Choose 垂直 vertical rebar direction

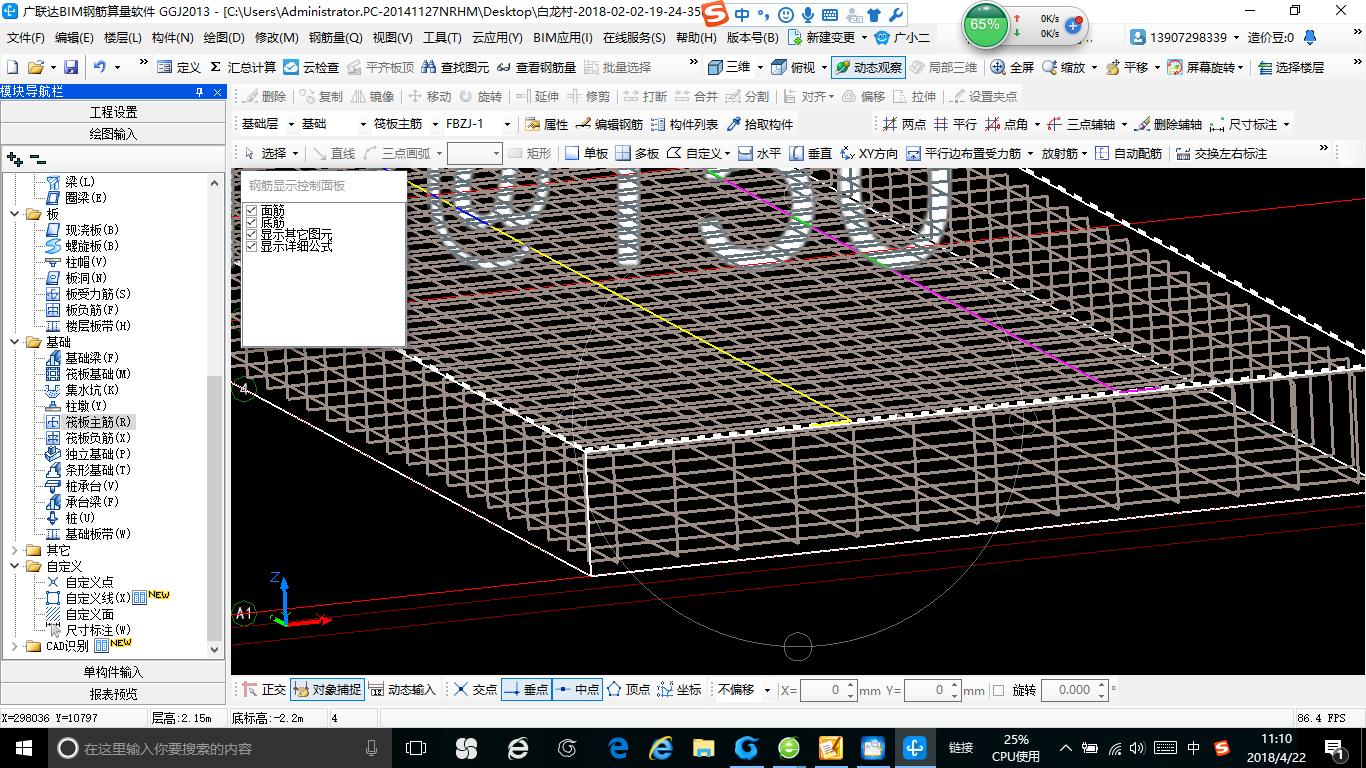pos(810,154)
